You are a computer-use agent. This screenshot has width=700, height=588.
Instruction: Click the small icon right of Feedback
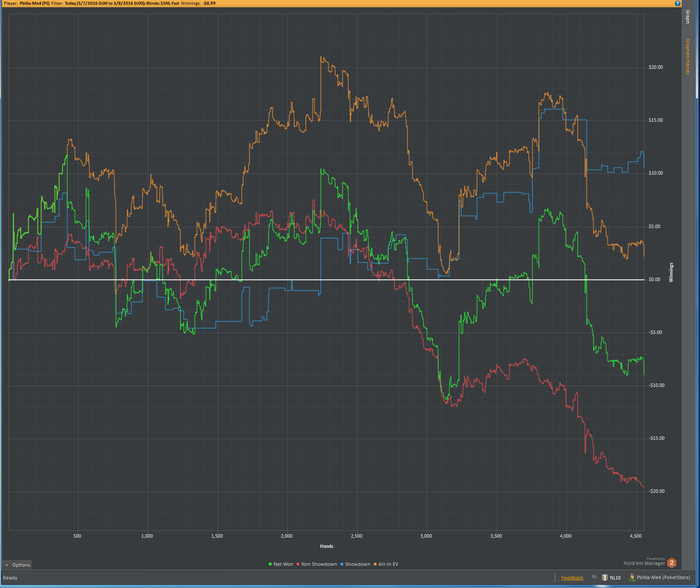(x=594, y=577)
